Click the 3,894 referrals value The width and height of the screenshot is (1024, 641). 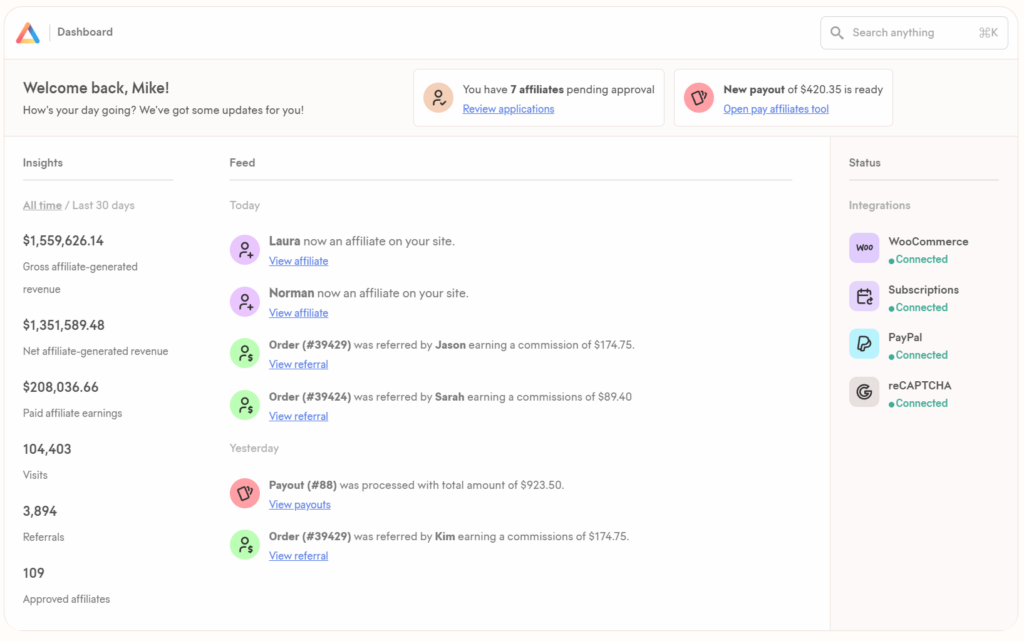click(40, 511)
